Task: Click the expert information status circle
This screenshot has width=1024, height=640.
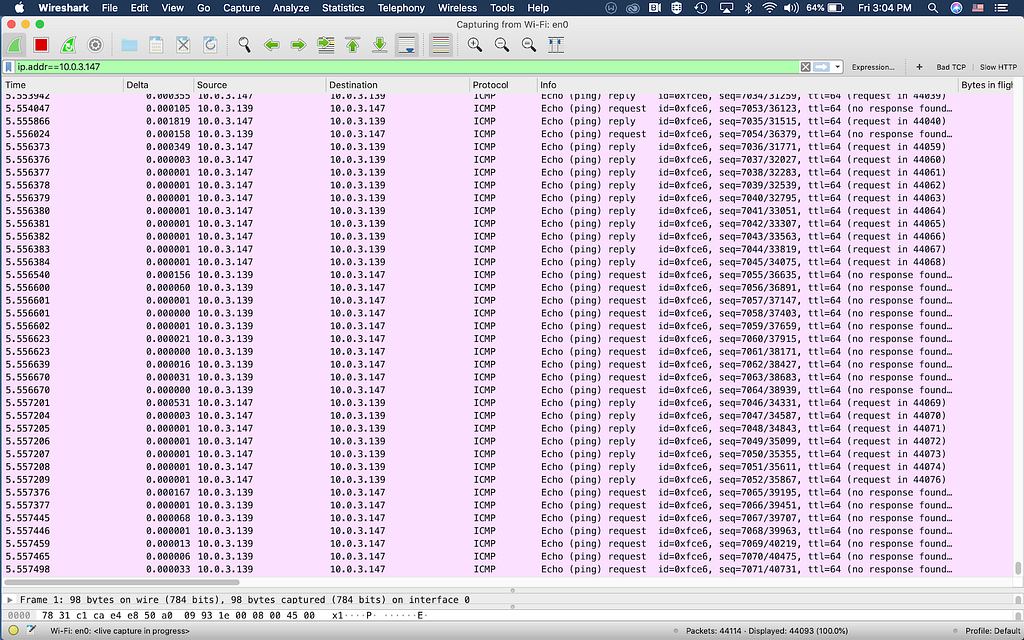Action: click(13, 631)
